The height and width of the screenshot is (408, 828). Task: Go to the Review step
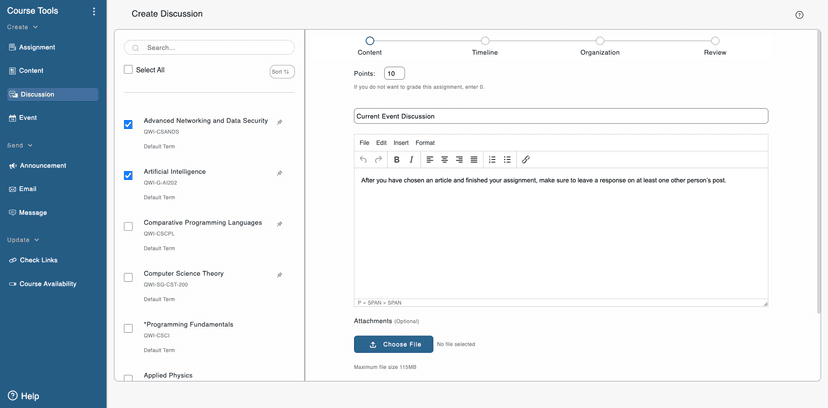click(x=715, y=41)
